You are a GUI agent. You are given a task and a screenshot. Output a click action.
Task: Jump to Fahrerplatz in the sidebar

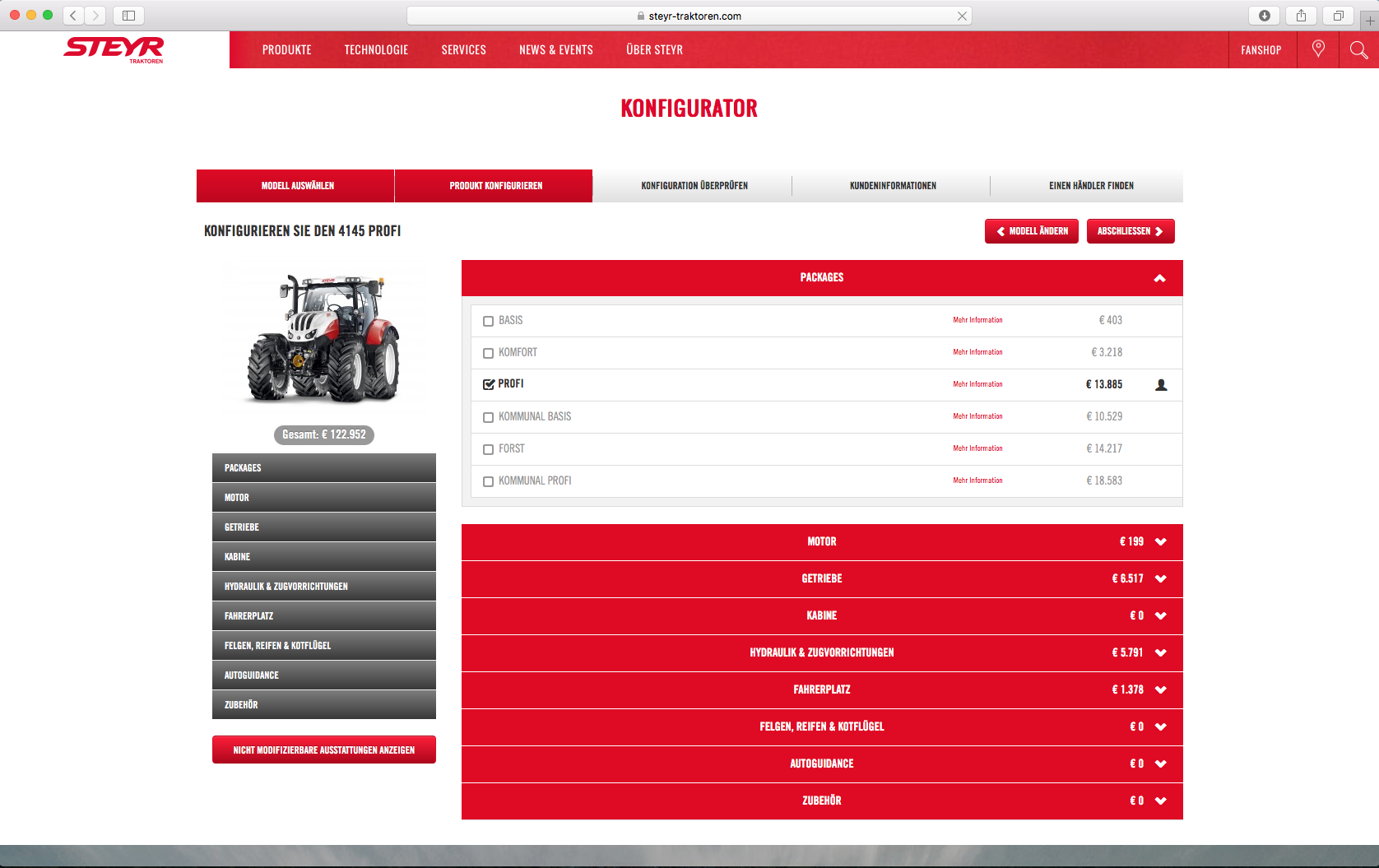coord(324,615)
